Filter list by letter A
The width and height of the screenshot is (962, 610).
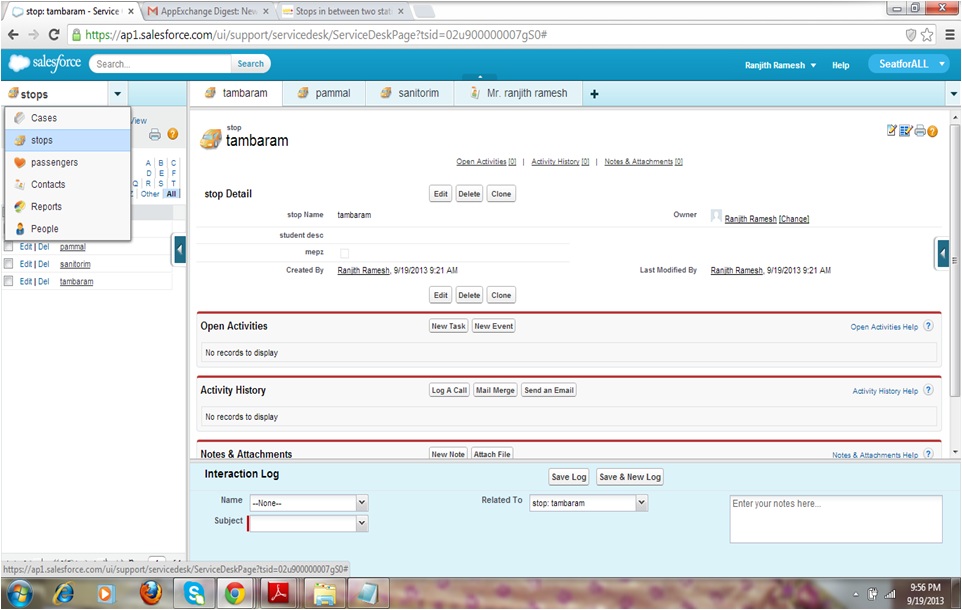tap(148, 163)
